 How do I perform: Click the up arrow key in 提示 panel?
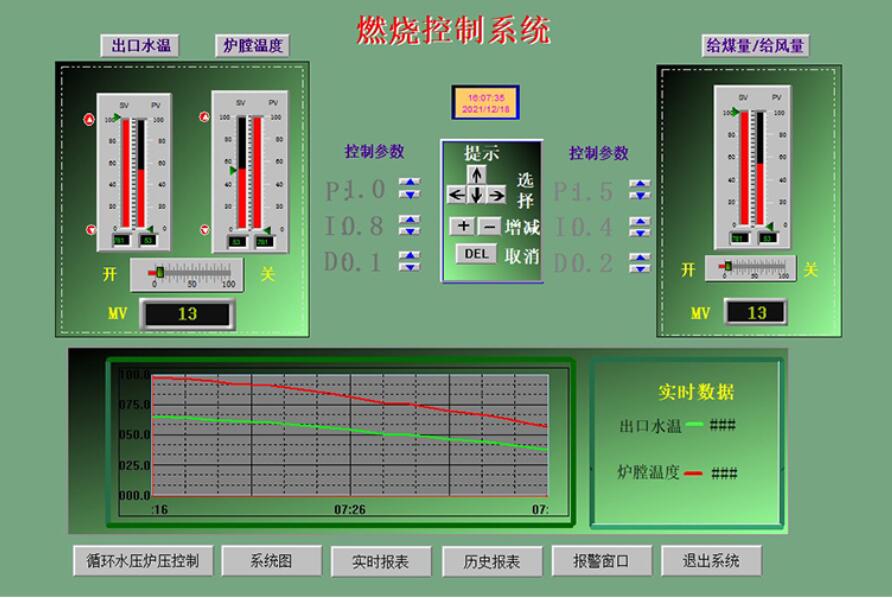[477, 175]
